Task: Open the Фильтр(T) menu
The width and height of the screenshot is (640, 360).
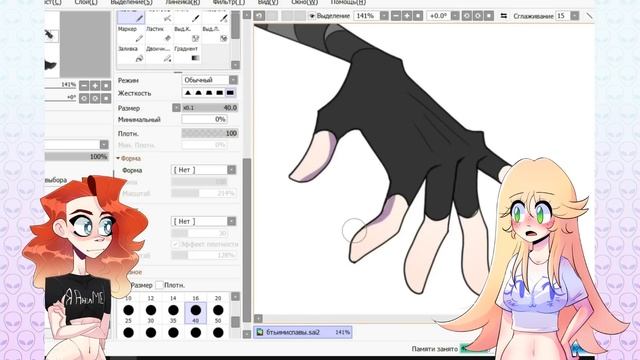Action: [x=229, y=2]
